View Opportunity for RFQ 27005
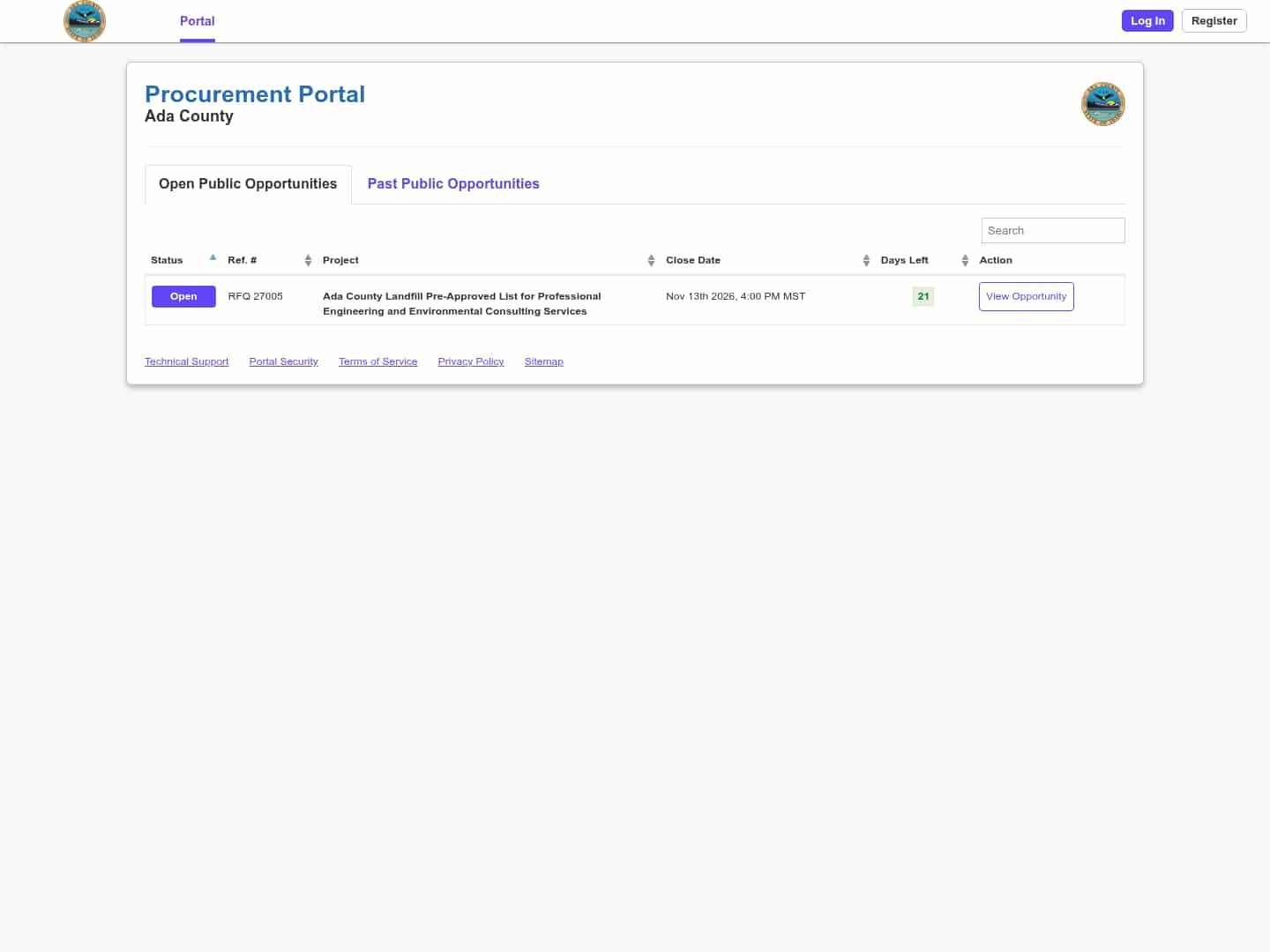 coord(1026,296)
